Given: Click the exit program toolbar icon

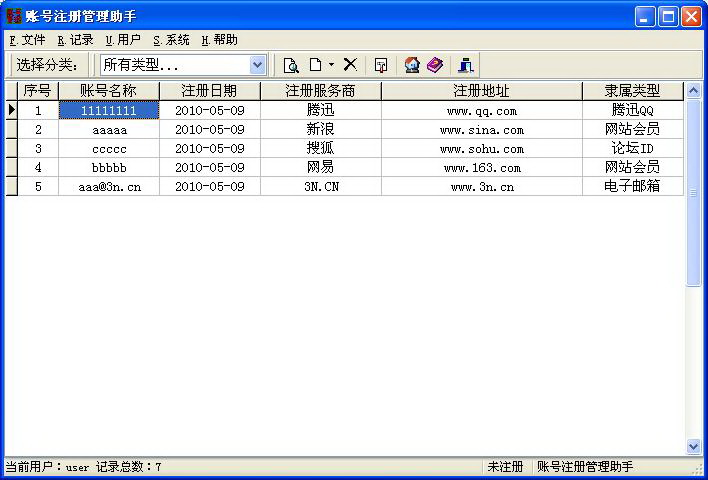Looking at the screenshot, I should tap(465, 65).
